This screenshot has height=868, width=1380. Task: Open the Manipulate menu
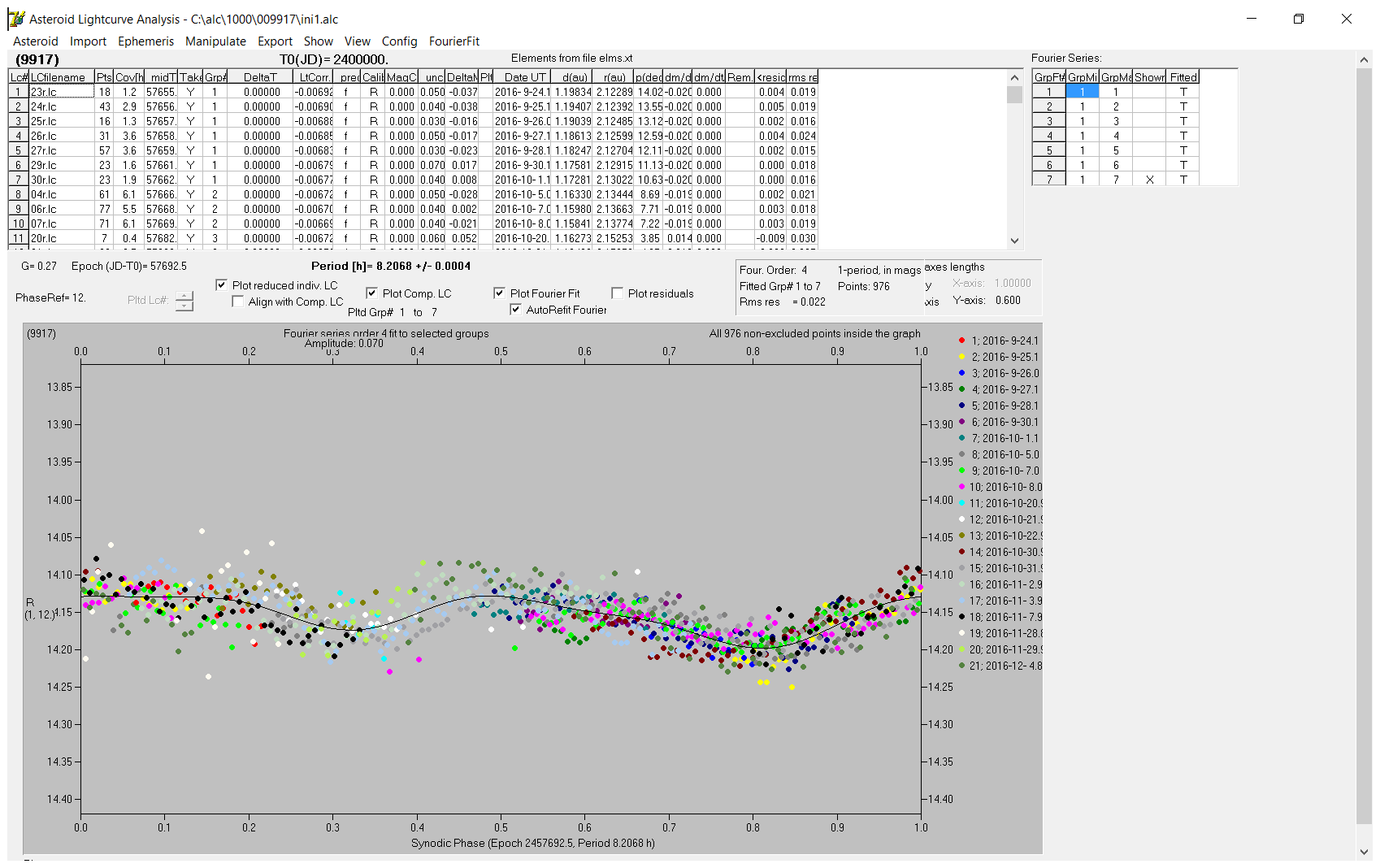[x=215, y=41]
